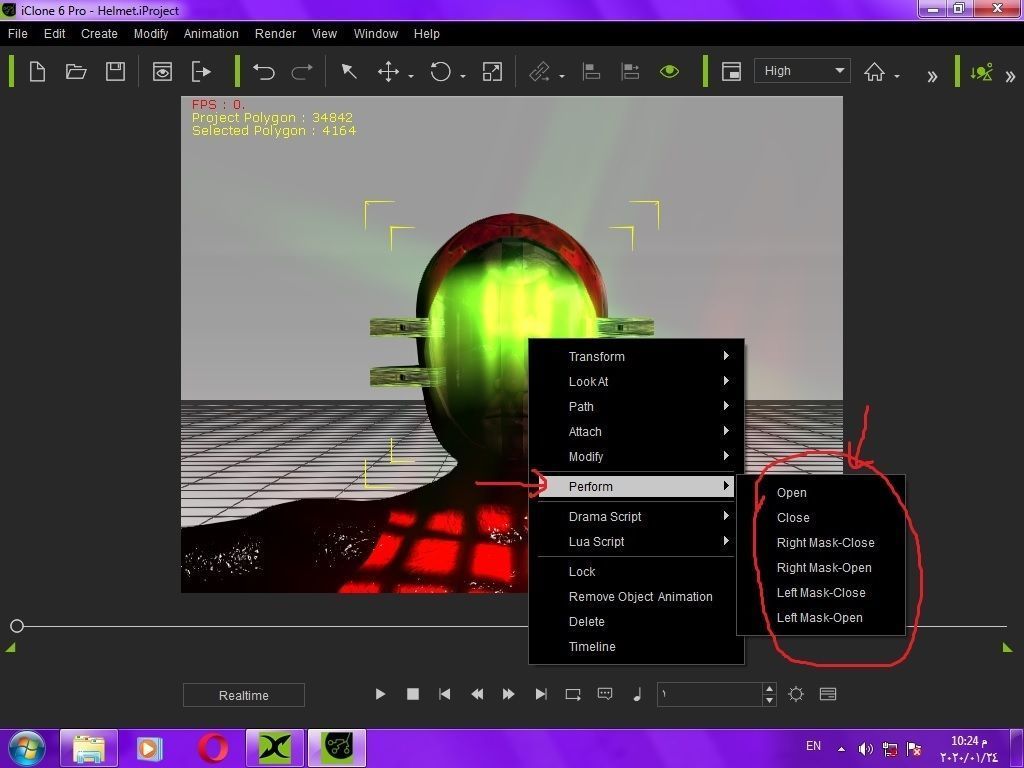Open the timeline panel icon

coord(828,694)
